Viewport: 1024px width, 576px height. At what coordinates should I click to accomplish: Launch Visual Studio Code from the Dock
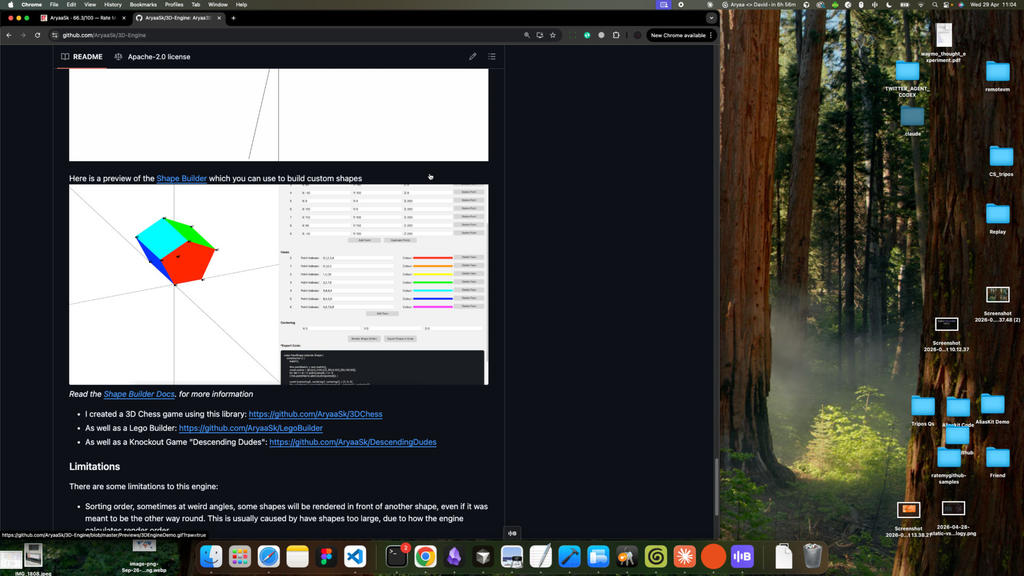coord(355,556)
